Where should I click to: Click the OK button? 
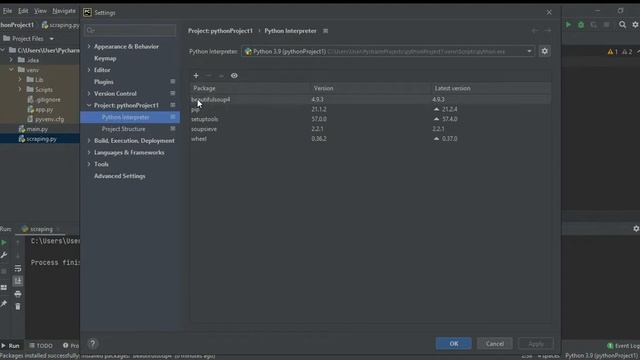click(x=453, y=344)
